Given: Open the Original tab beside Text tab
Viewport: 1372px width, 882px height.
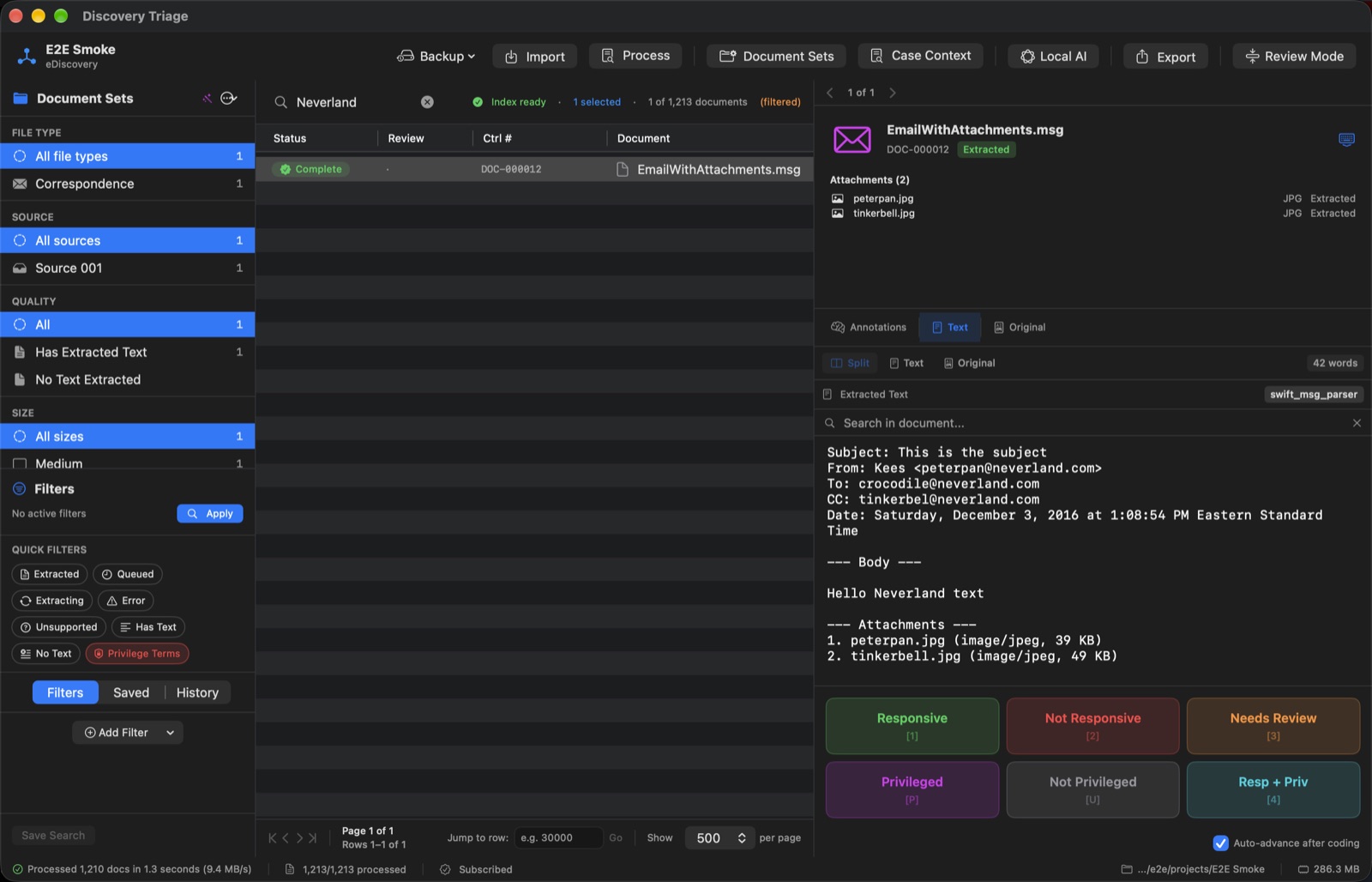Looking at the screenshot, I should click(1020, 328).
